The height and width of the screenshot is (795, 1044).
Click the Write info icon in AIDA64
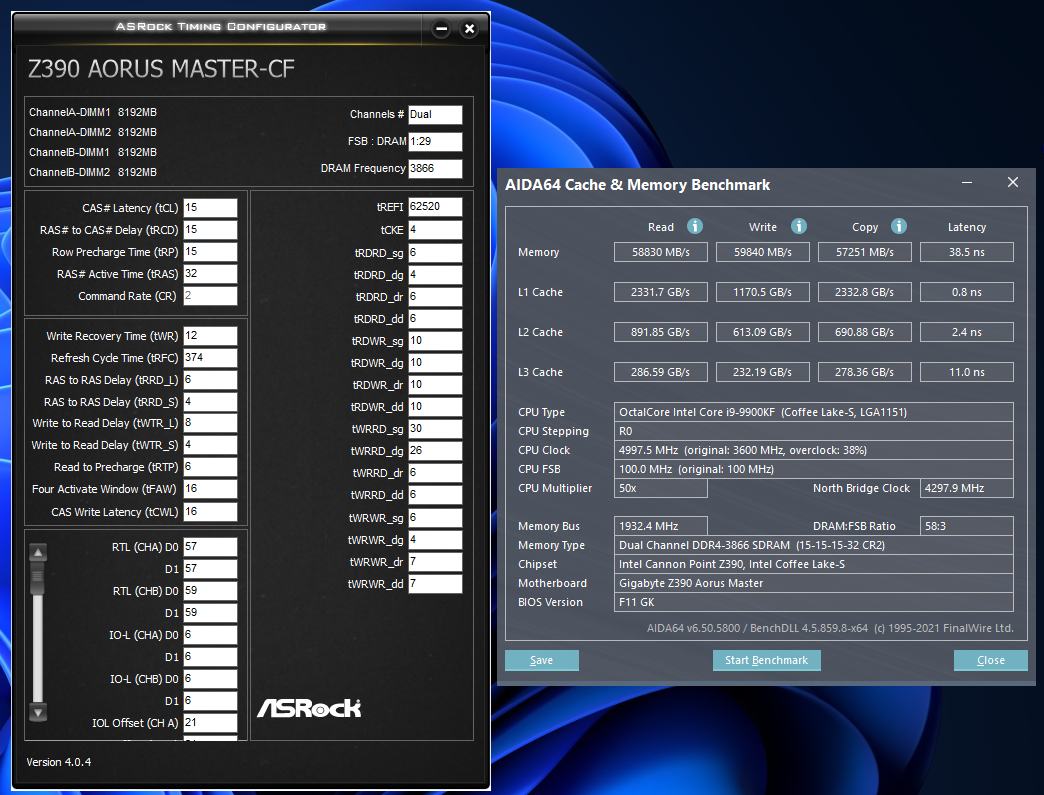(x=798, y=226)
